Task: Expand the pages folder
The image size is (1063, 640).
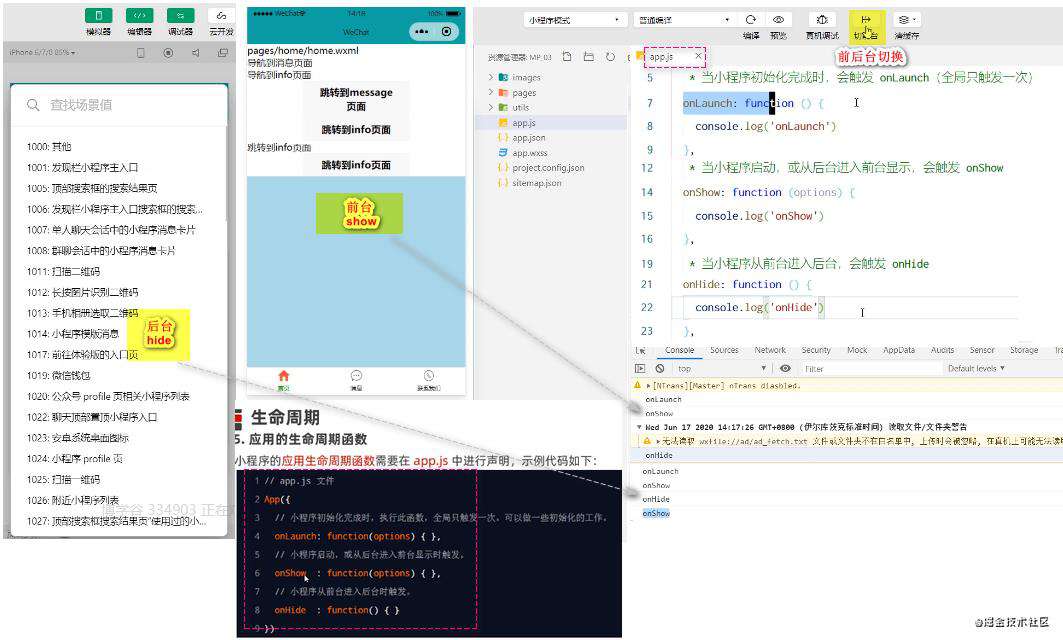Action: click(x=491, y=92)
